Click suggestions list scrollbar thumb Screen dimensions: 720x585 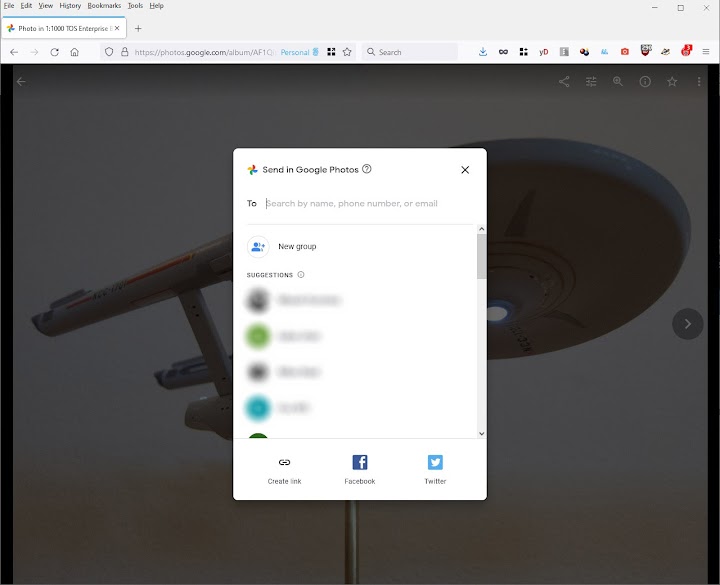point(481,256)
